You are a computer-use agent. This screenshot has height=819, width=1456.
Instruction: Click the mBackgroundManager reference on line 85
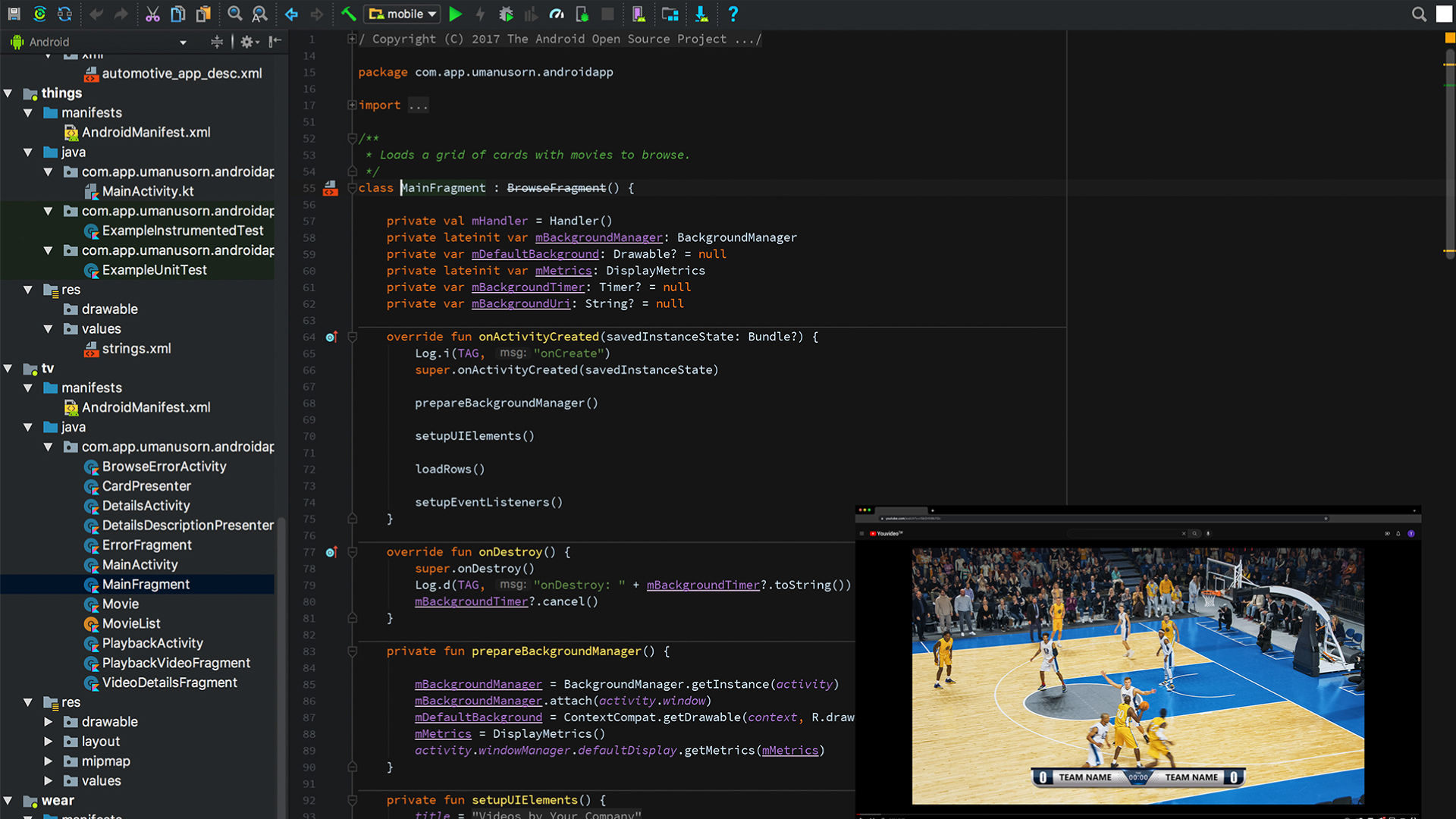pos(478,684)
